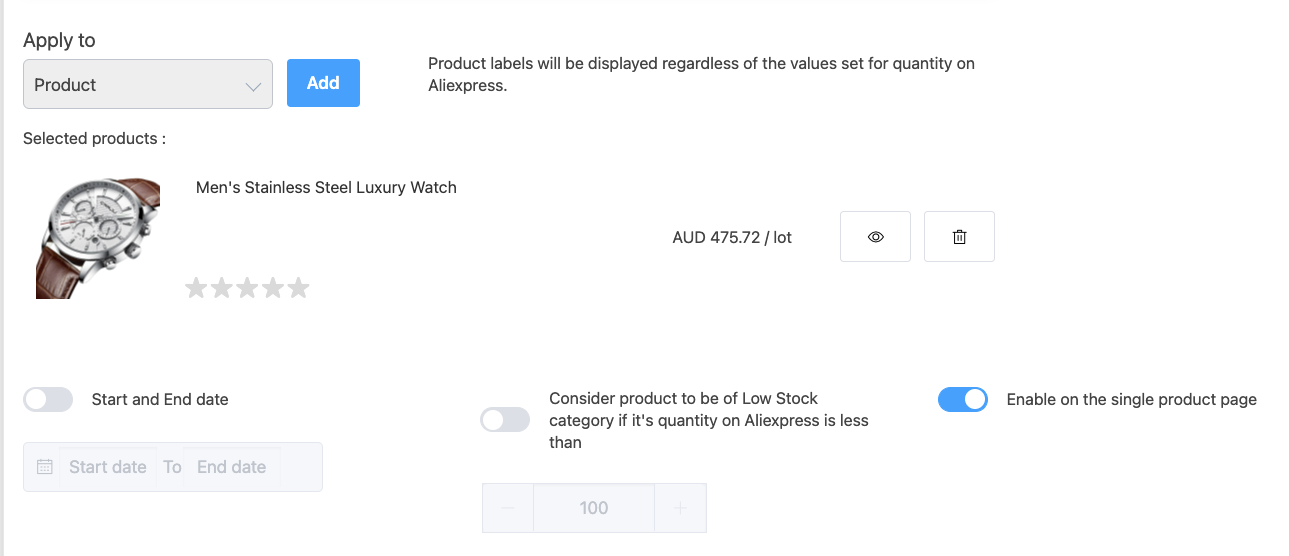Screen dimensions: 1289x556
Task: Open the Apply to Product dropdown
Action: click(x=148, y=85)
